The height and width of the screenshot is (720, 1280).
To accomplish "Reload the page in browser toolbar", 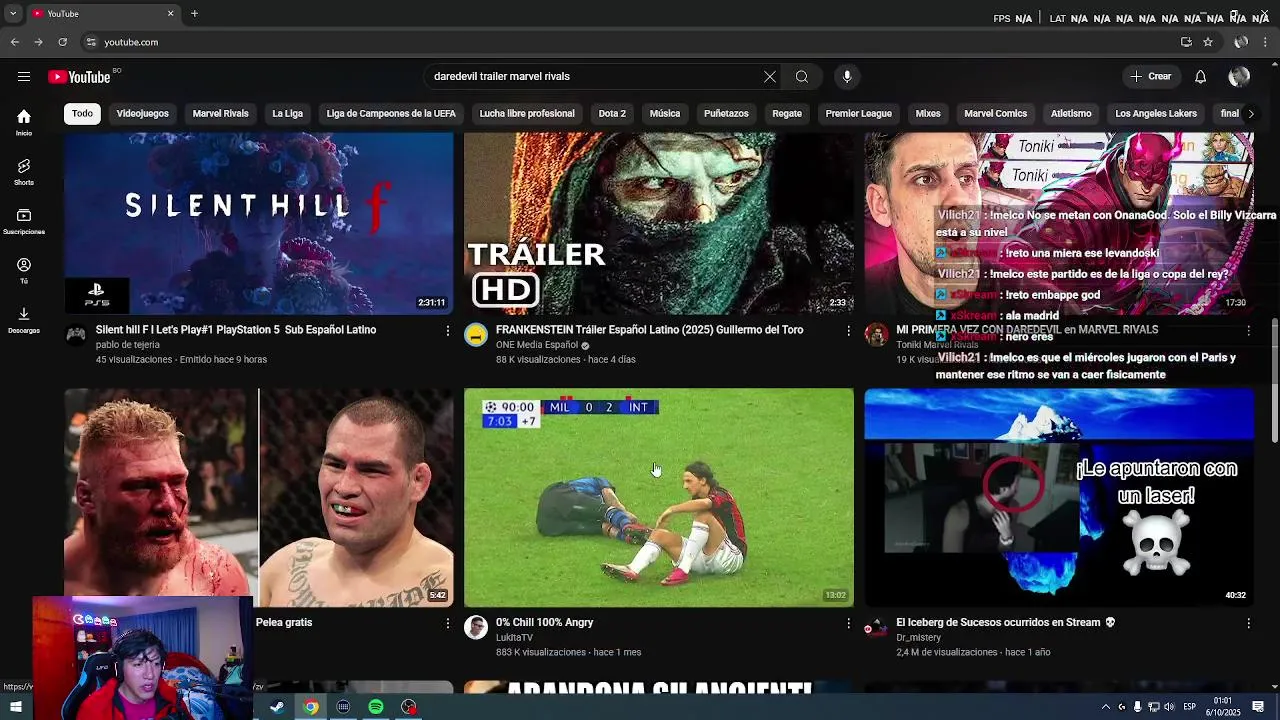I will [x=62, y=42].
